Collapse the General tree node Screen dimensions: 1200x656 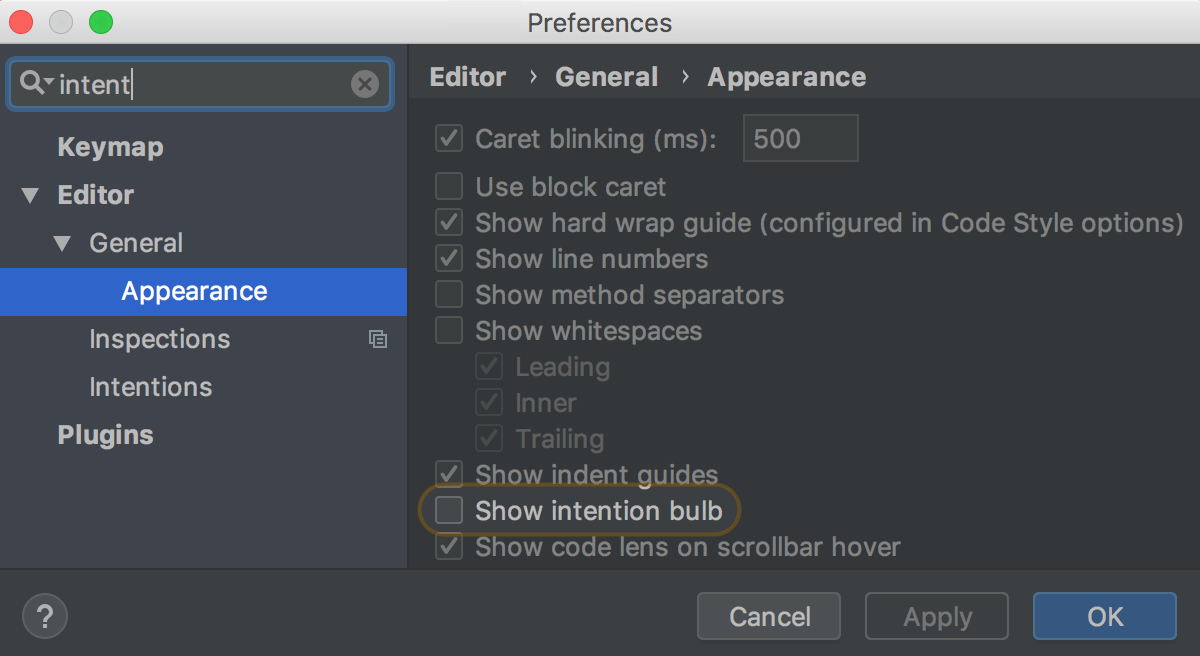[63, 243]
